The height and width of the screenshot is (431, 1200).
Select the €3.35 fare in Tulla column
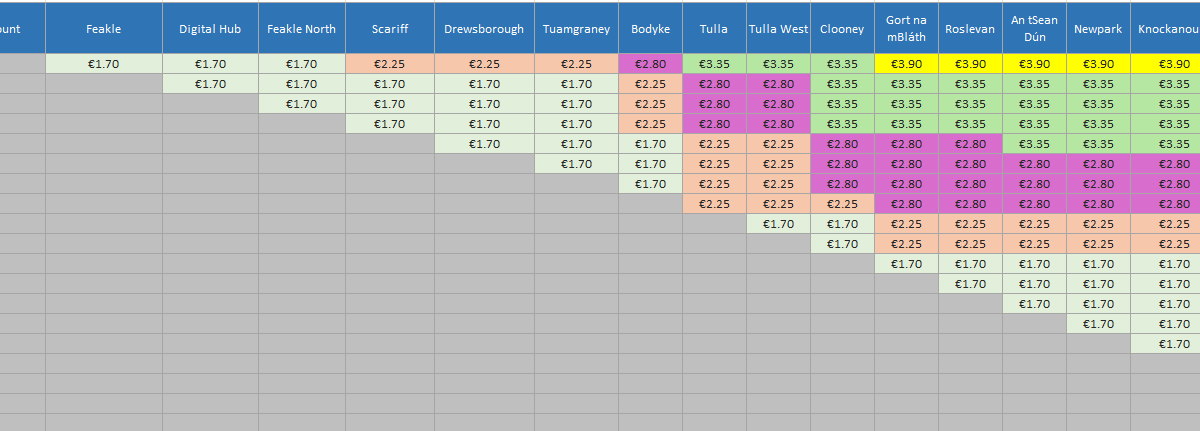pyautogui.click(x=714, y=64)
